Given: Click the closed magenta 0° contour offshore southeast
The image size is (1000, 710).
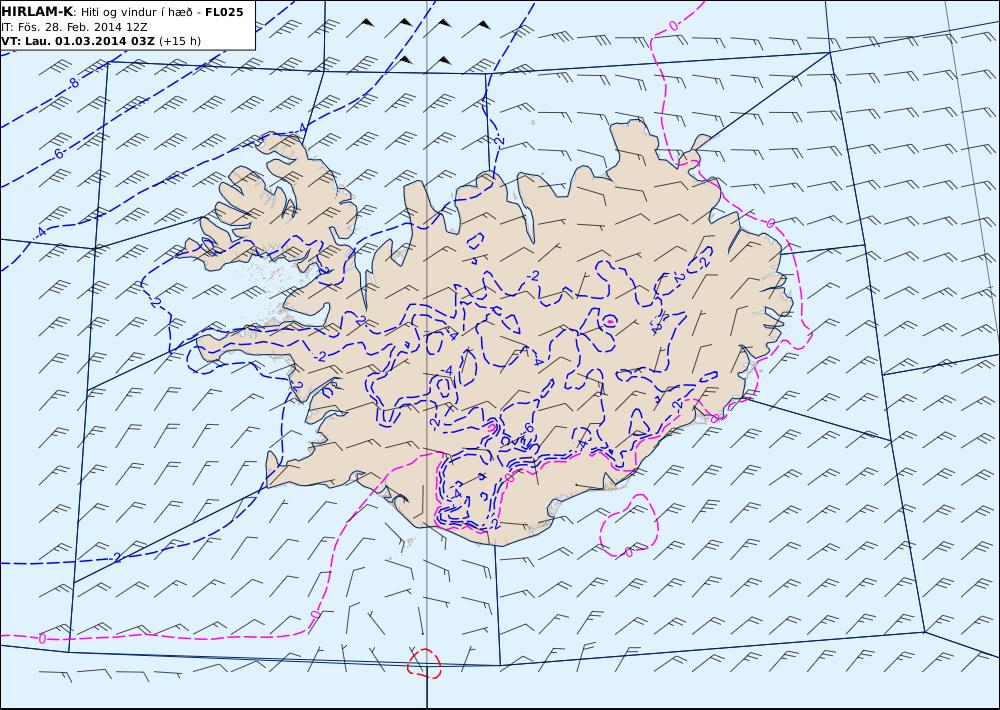Looking at the screenshot, I should point(629,526).
